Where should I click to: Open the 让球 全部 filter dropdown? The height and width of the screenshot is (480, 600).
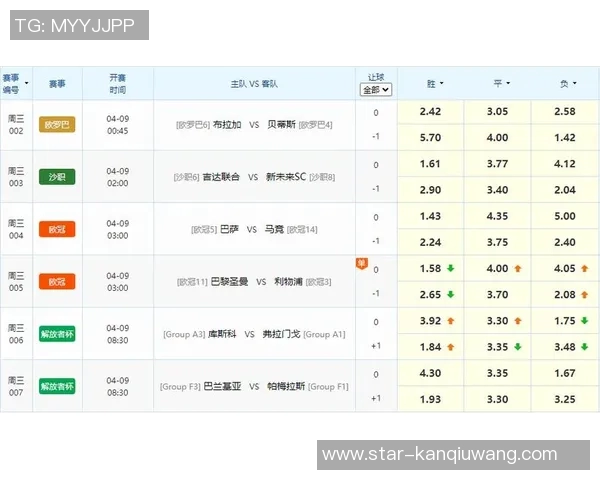pos(376,90)
